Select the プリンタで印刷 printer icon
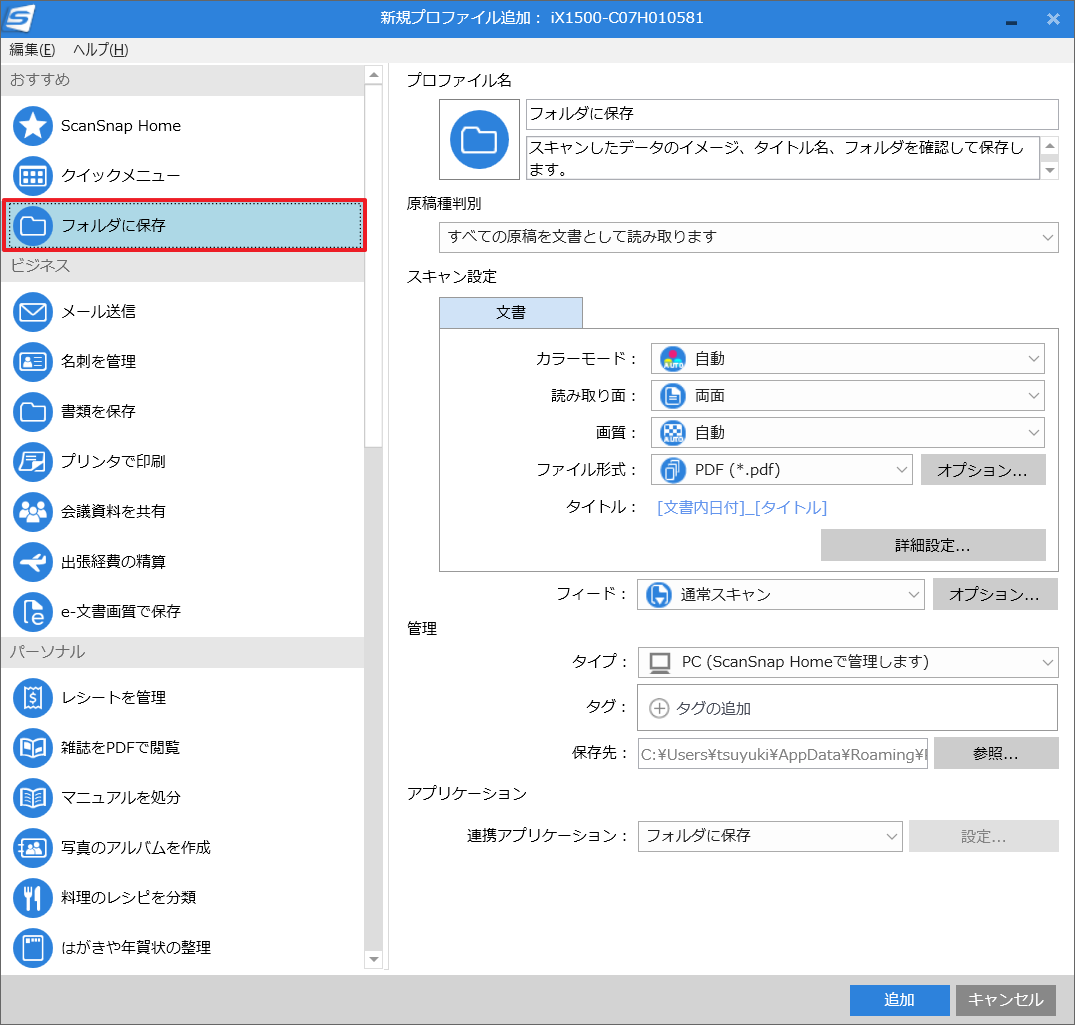The width and height of the screenshot is (1075, 1025). [32, 461]
